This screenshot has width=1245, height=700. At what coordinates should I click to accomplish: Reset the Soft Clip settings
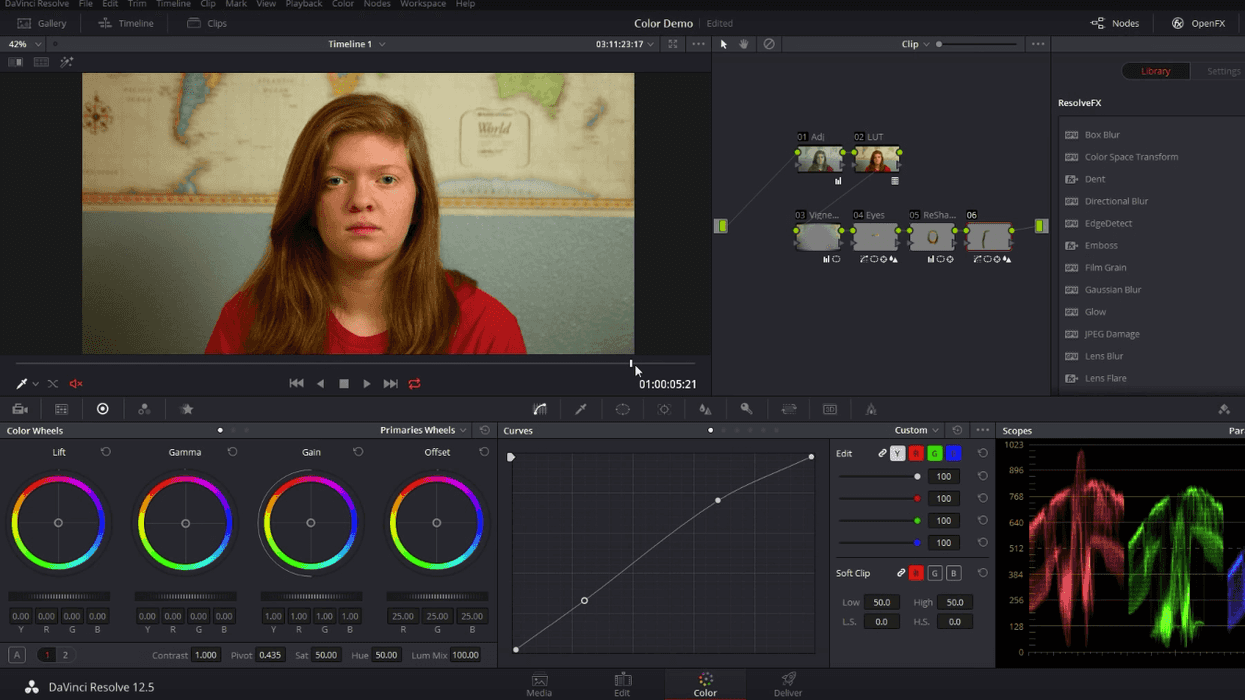982,573
